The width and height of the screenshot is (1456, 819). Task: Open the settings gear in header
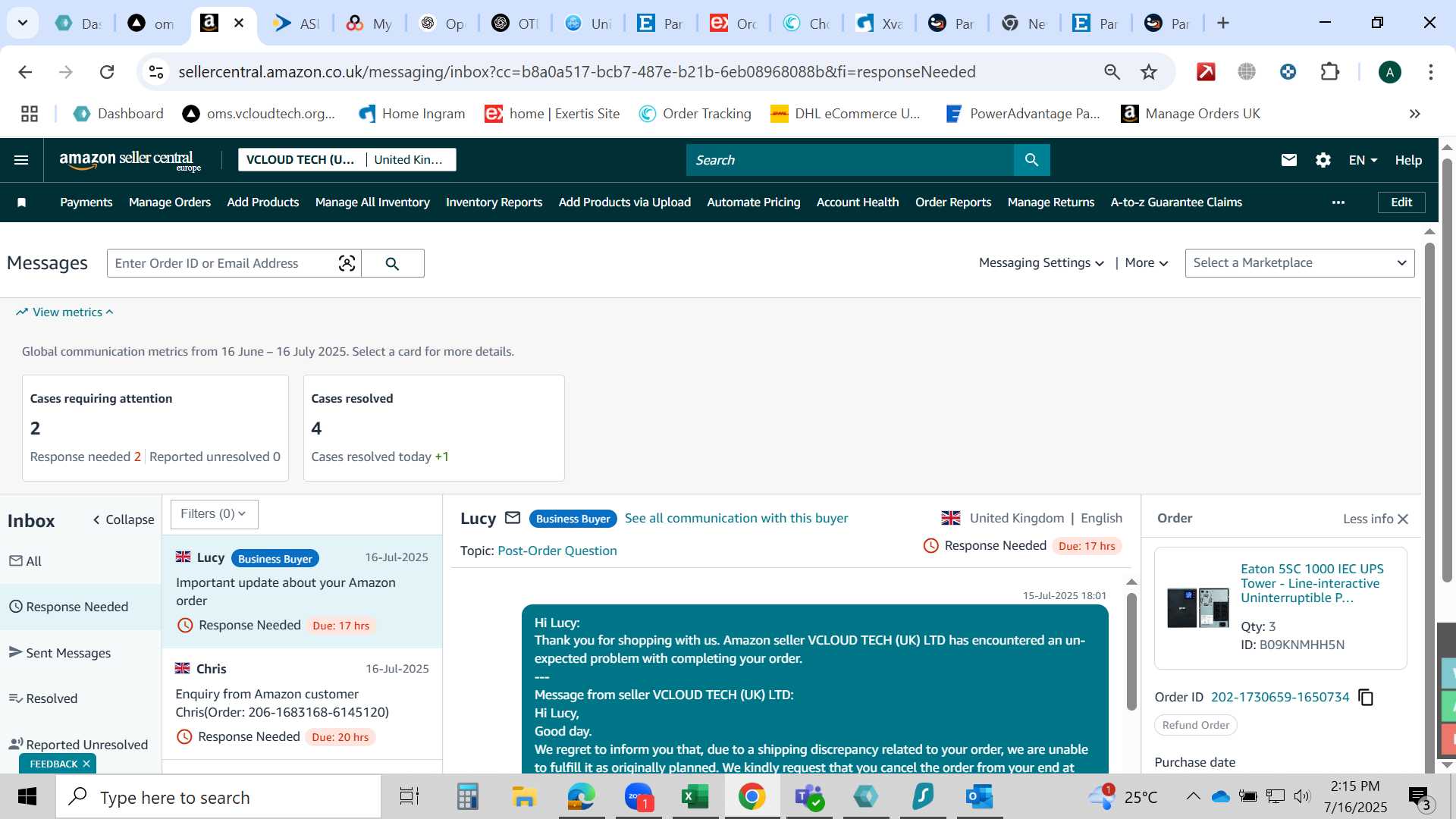1323,160
